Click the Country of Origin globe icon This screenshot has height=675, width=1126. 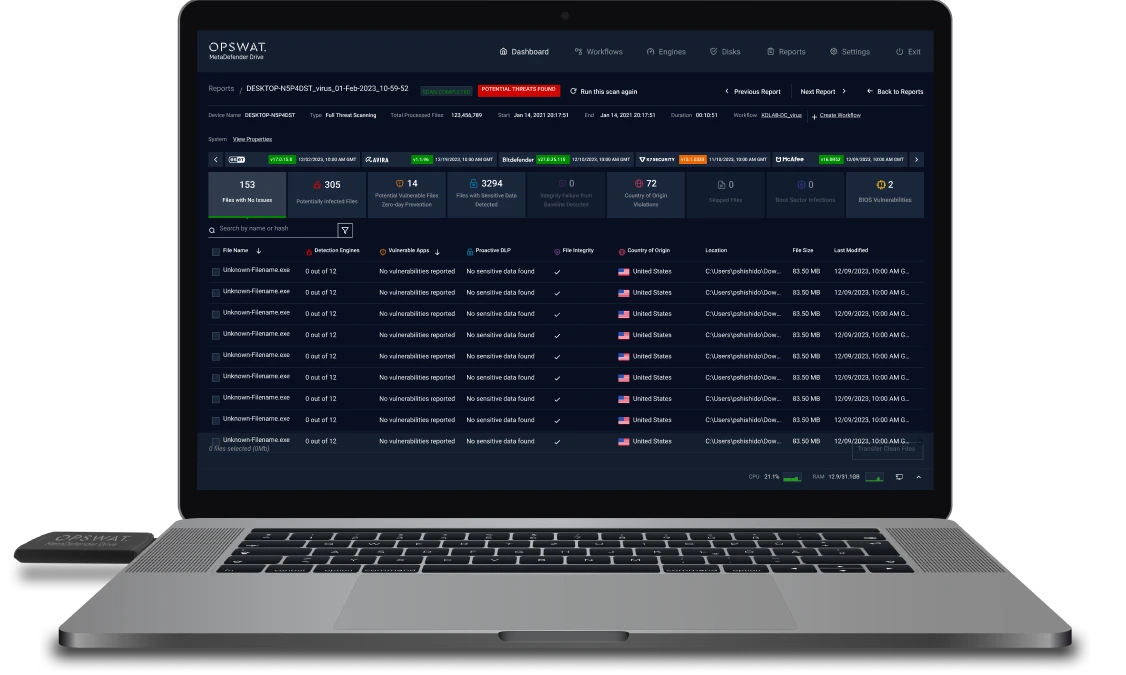(x=622, y=251)
